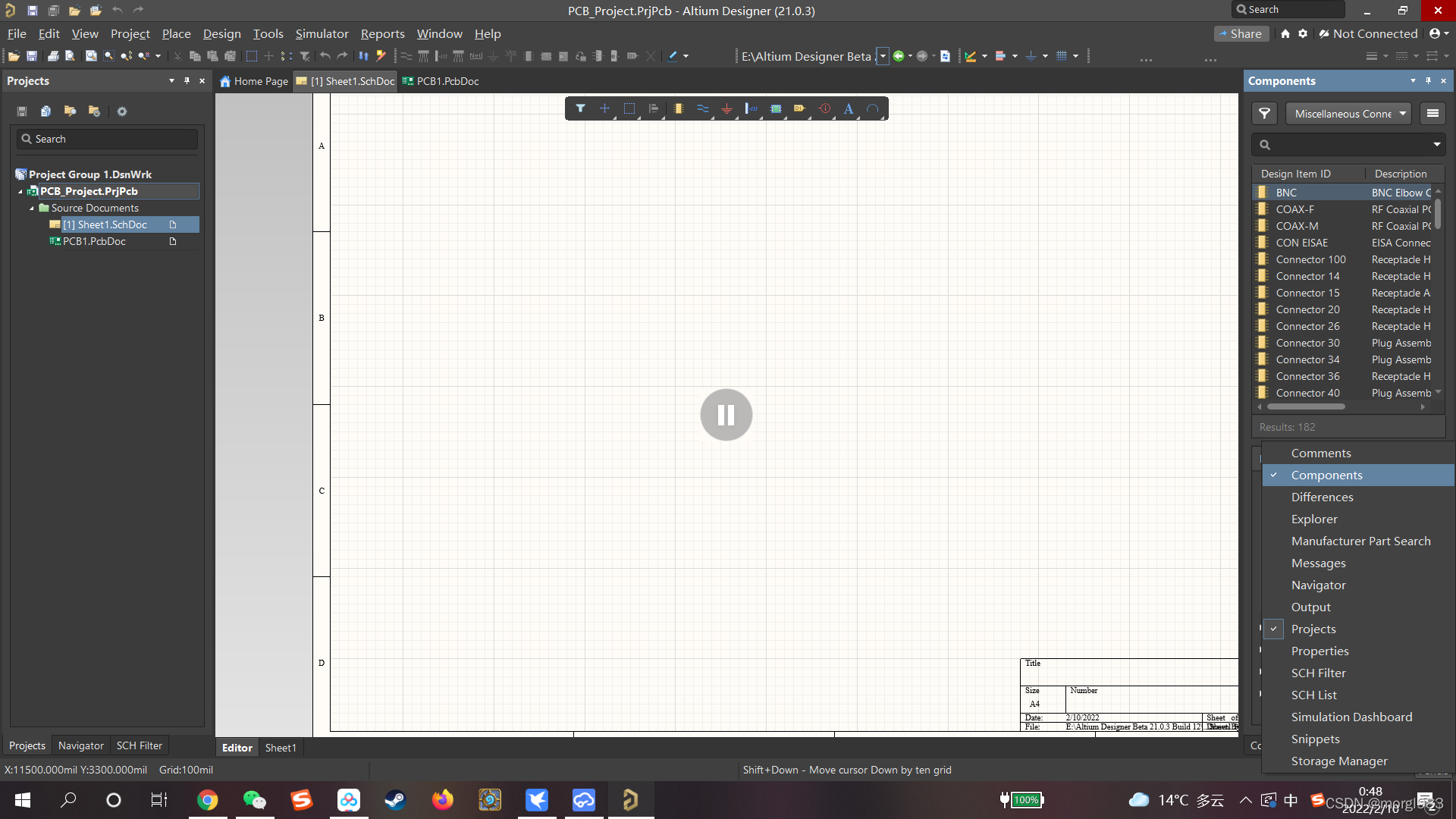
Task: Click the Place Wire tool icon
Action: tap(703, 108)
